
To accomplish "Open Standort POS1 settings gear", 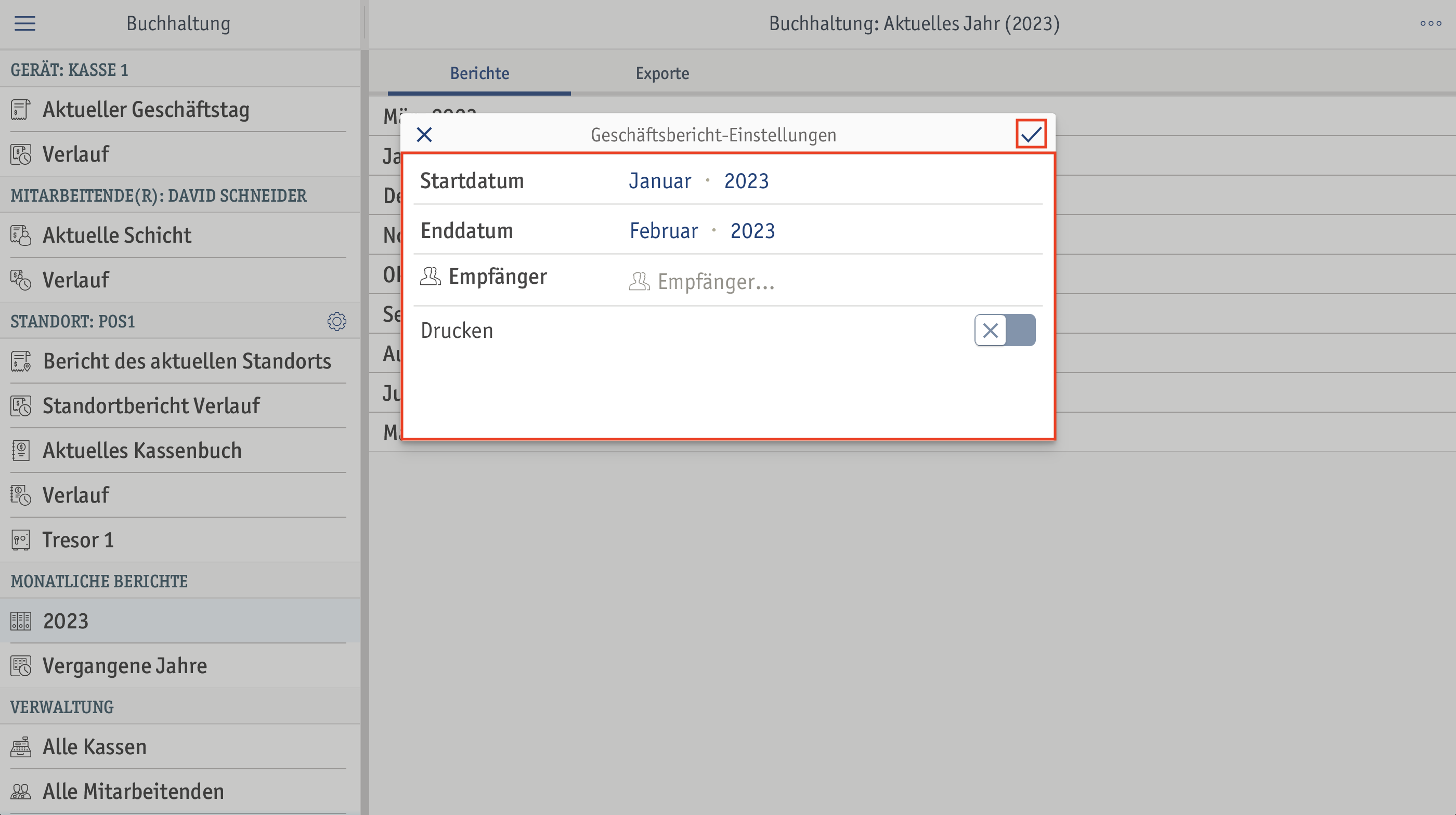I will [337, 321].
